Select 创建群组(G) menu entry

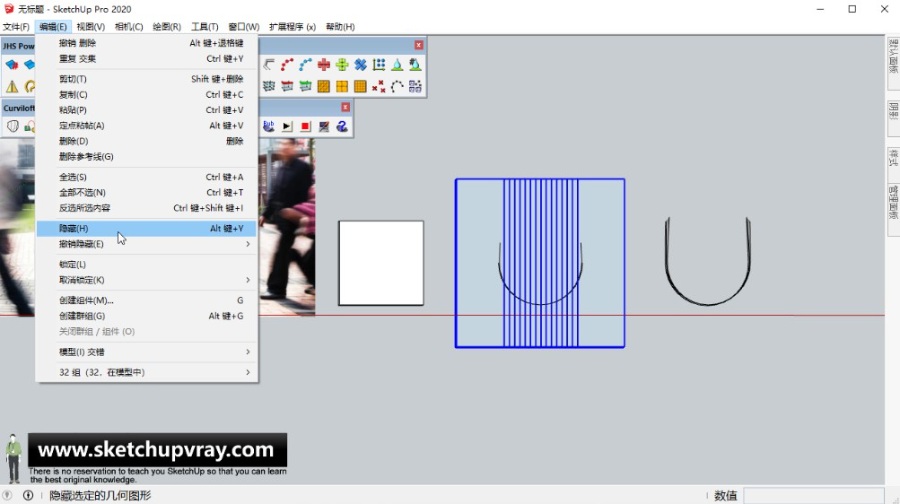tap(146, 316)
